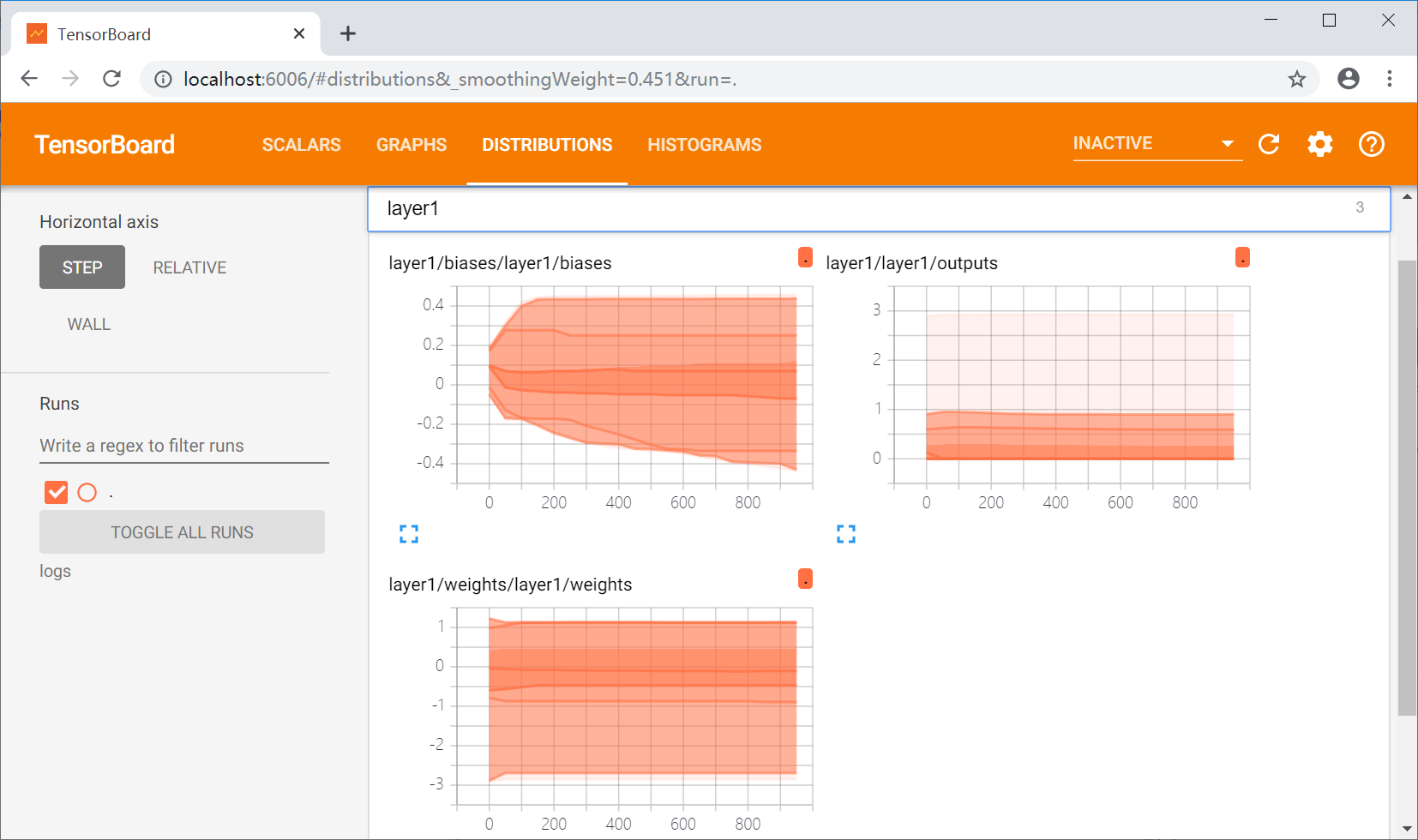Go back in browser history
Screen dimensions: 1418x840
pyautogui.click(x=29, y=79)
